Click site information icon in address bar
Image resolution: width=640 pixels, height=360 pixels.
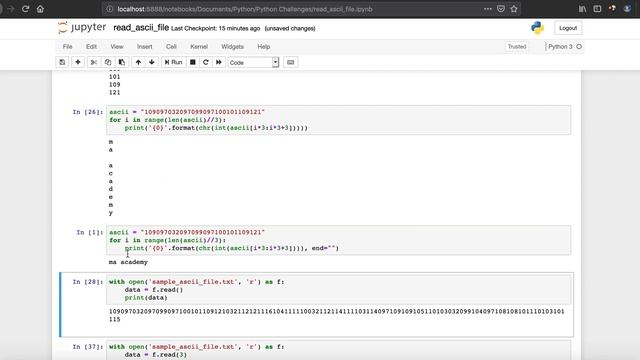point(110,9)
